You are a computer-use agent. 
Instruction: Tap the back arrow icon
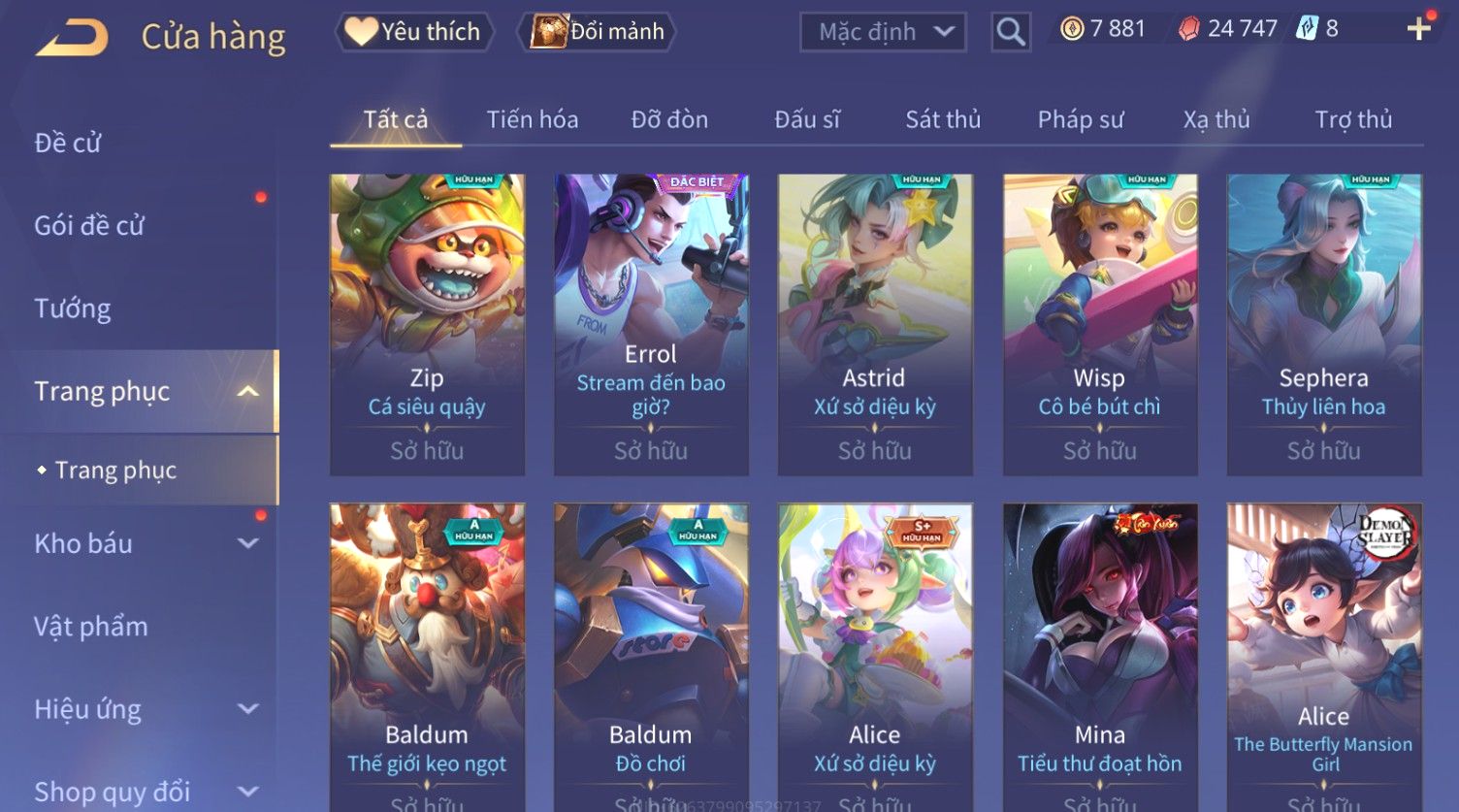pyautogui.click(x=72, y=37)
